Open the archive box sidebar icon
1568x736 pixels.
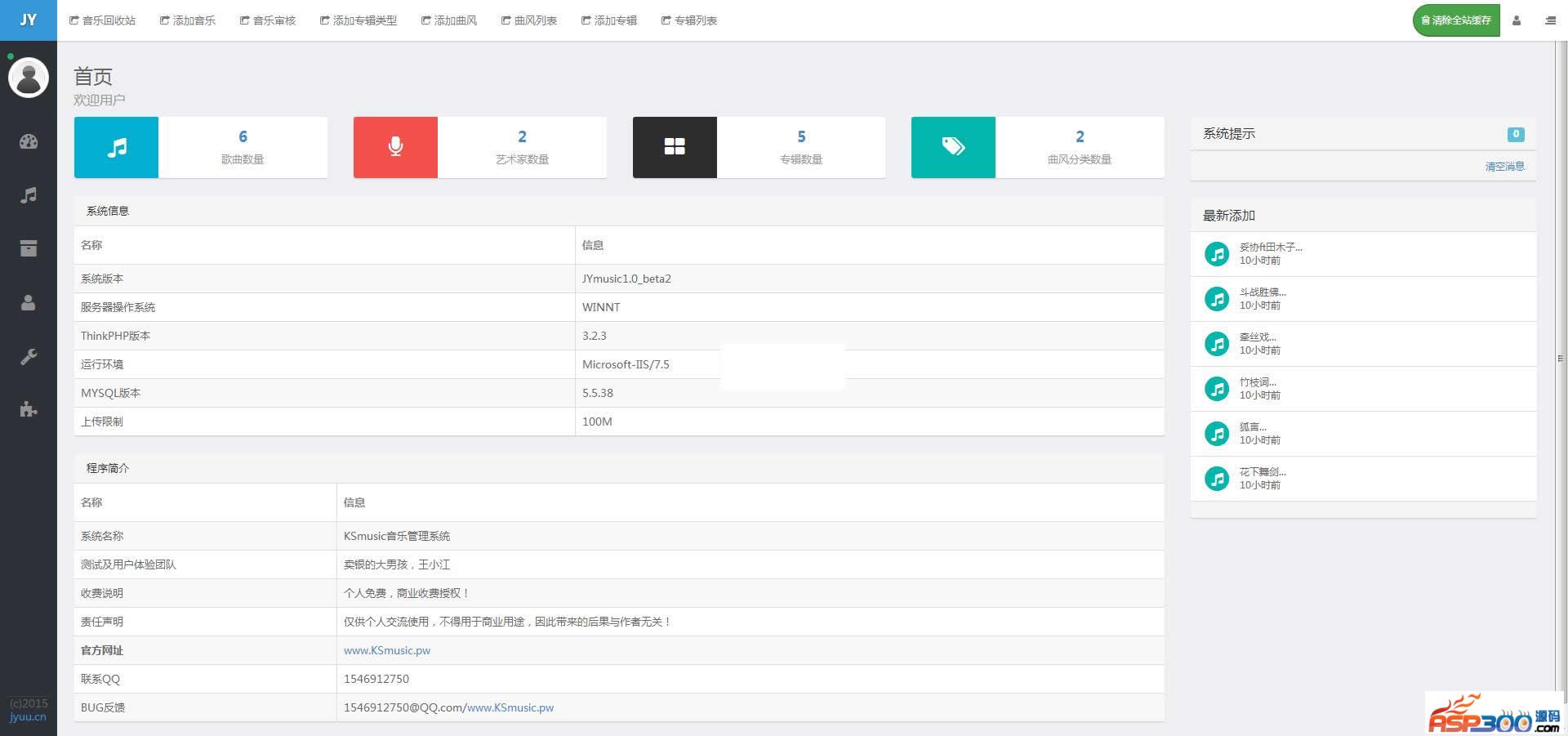[x=29, y=248]
